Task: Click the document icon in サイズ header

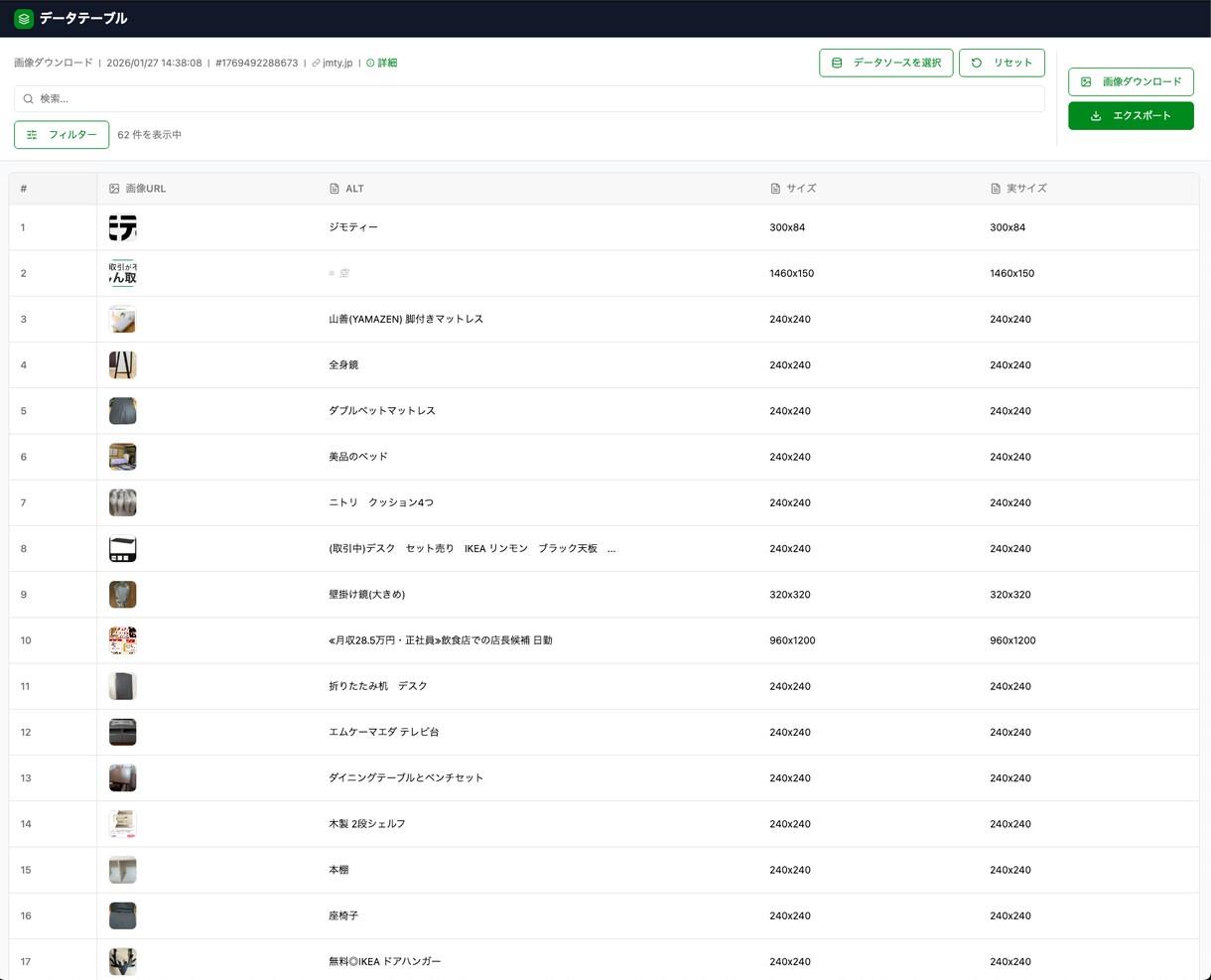Action: point(775,189)
